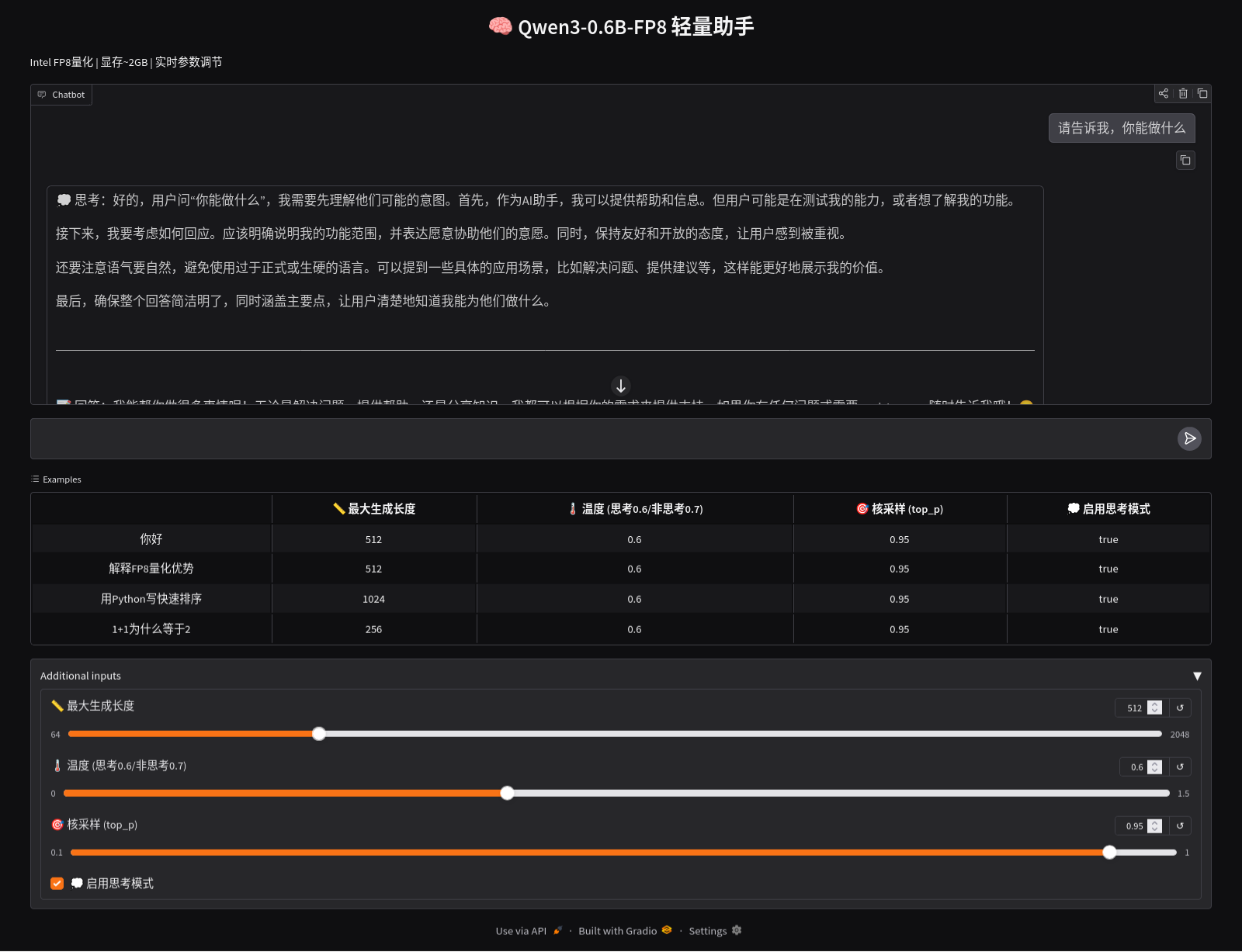Click the Chatbot label tab
The height and width of the screenshot is (952, 1242).
[61, 95]
